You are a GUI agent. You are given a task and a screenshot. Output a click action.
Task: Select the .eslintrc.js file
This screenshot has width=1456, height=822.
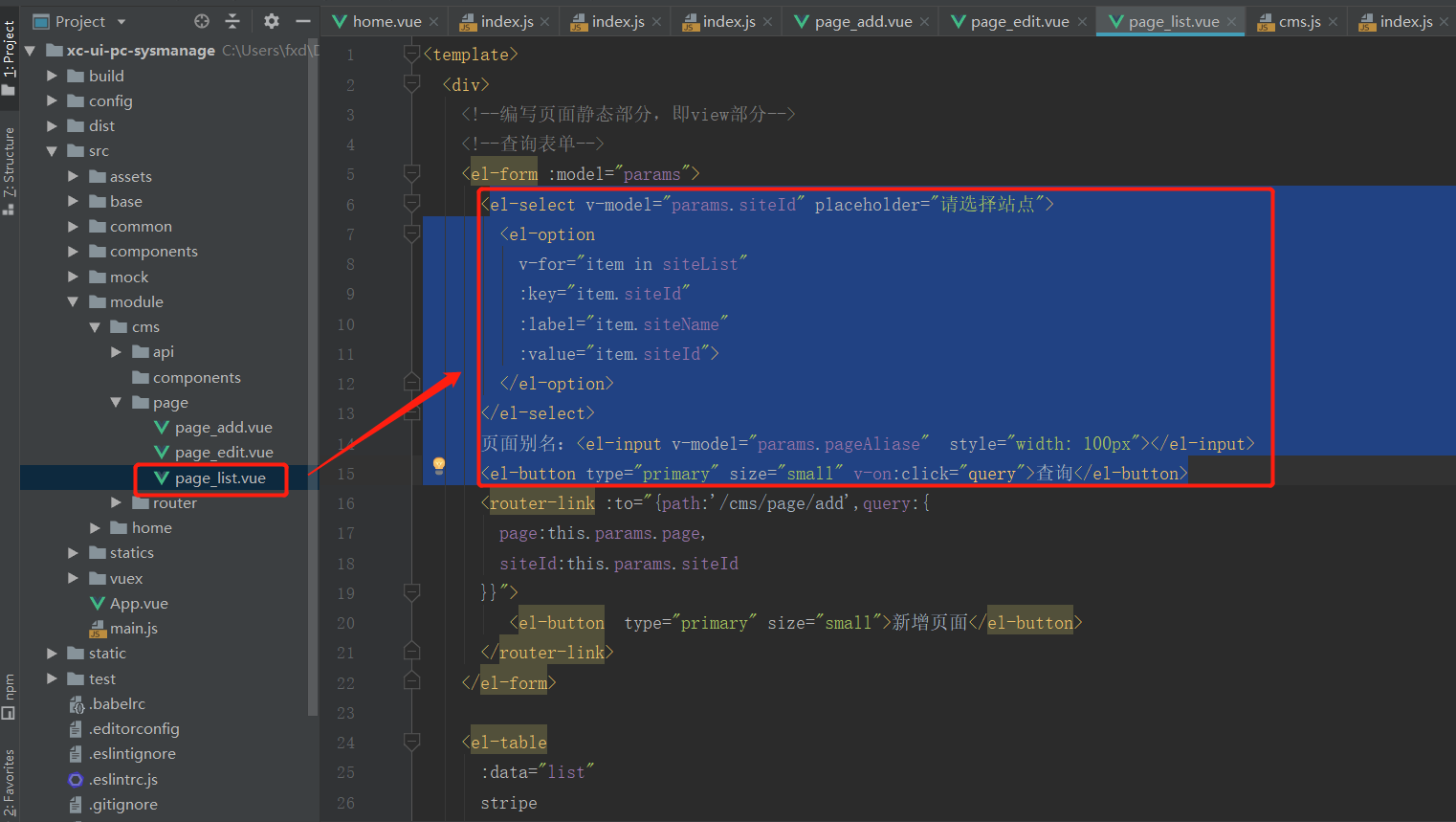tap(122, 779)
